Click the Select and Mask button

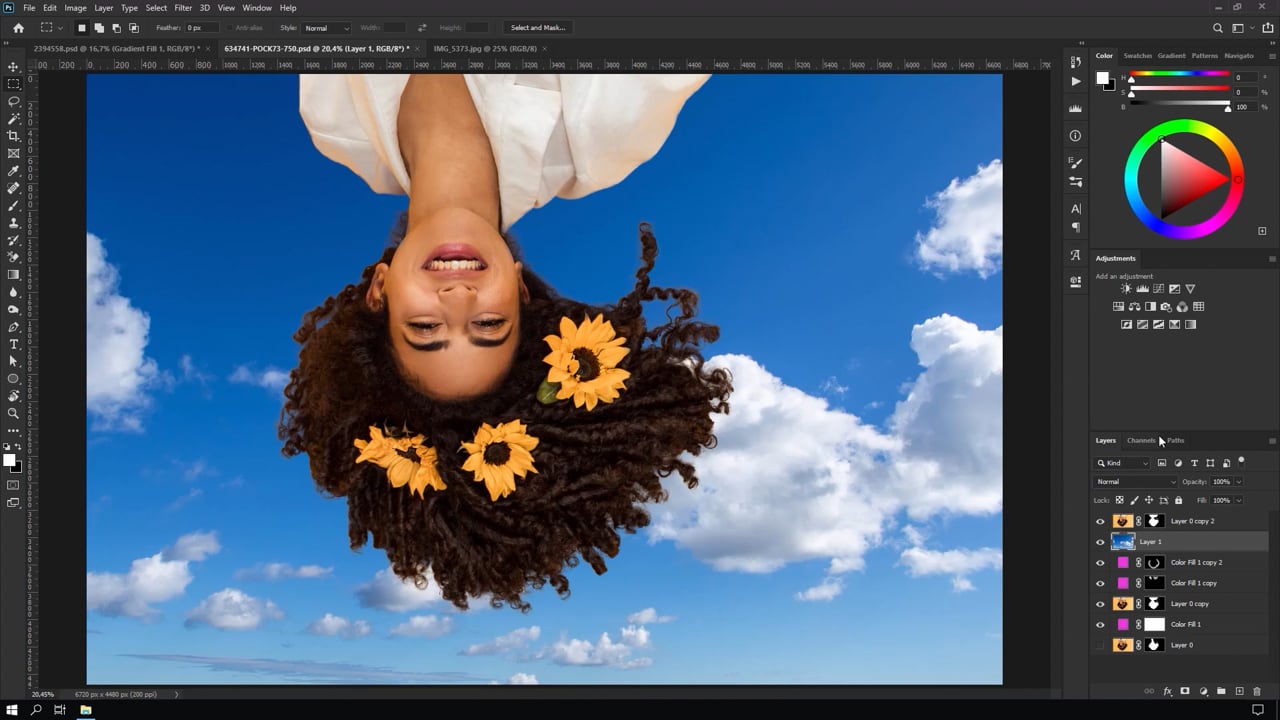click(x=538, y=28)
